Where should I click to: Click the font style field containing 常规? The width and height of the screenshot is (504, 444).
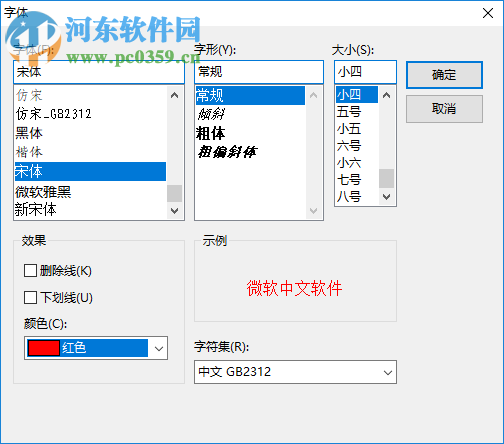coord(259,72)
